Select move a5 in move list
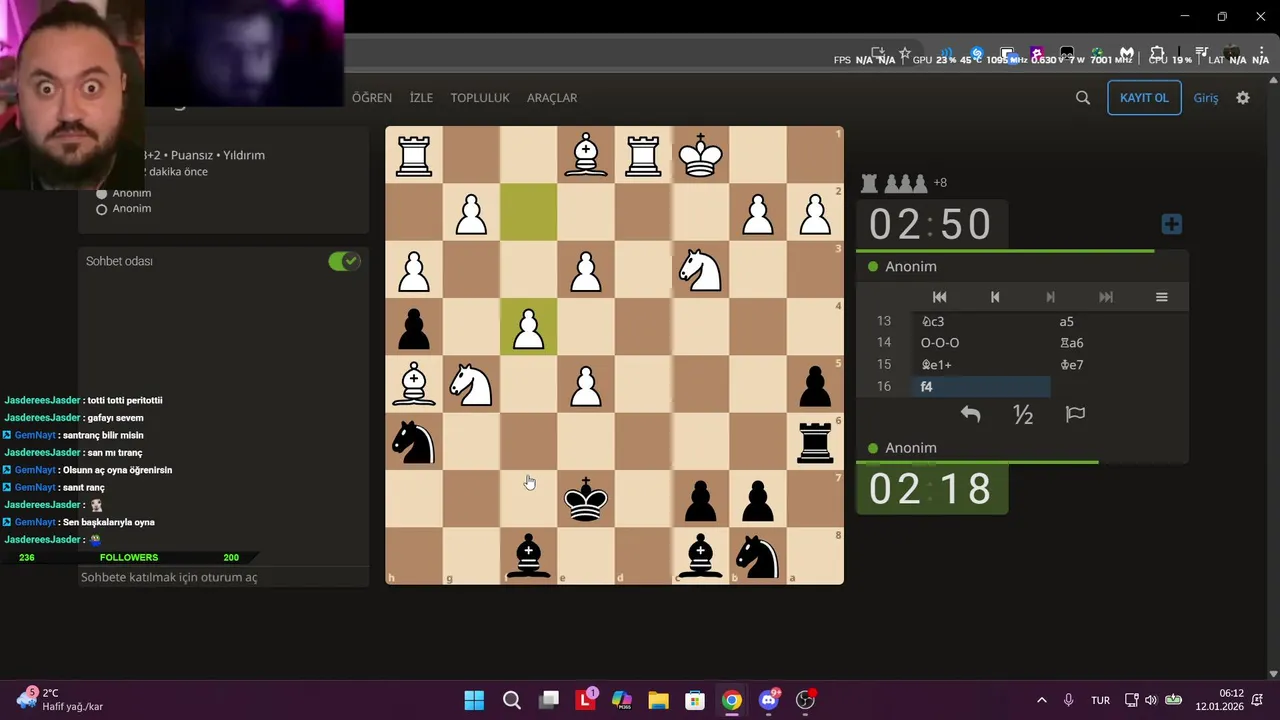Image resolution: width=1280 pixels, height=720 pixels. pyautogui.click(x=1119, y=321)
